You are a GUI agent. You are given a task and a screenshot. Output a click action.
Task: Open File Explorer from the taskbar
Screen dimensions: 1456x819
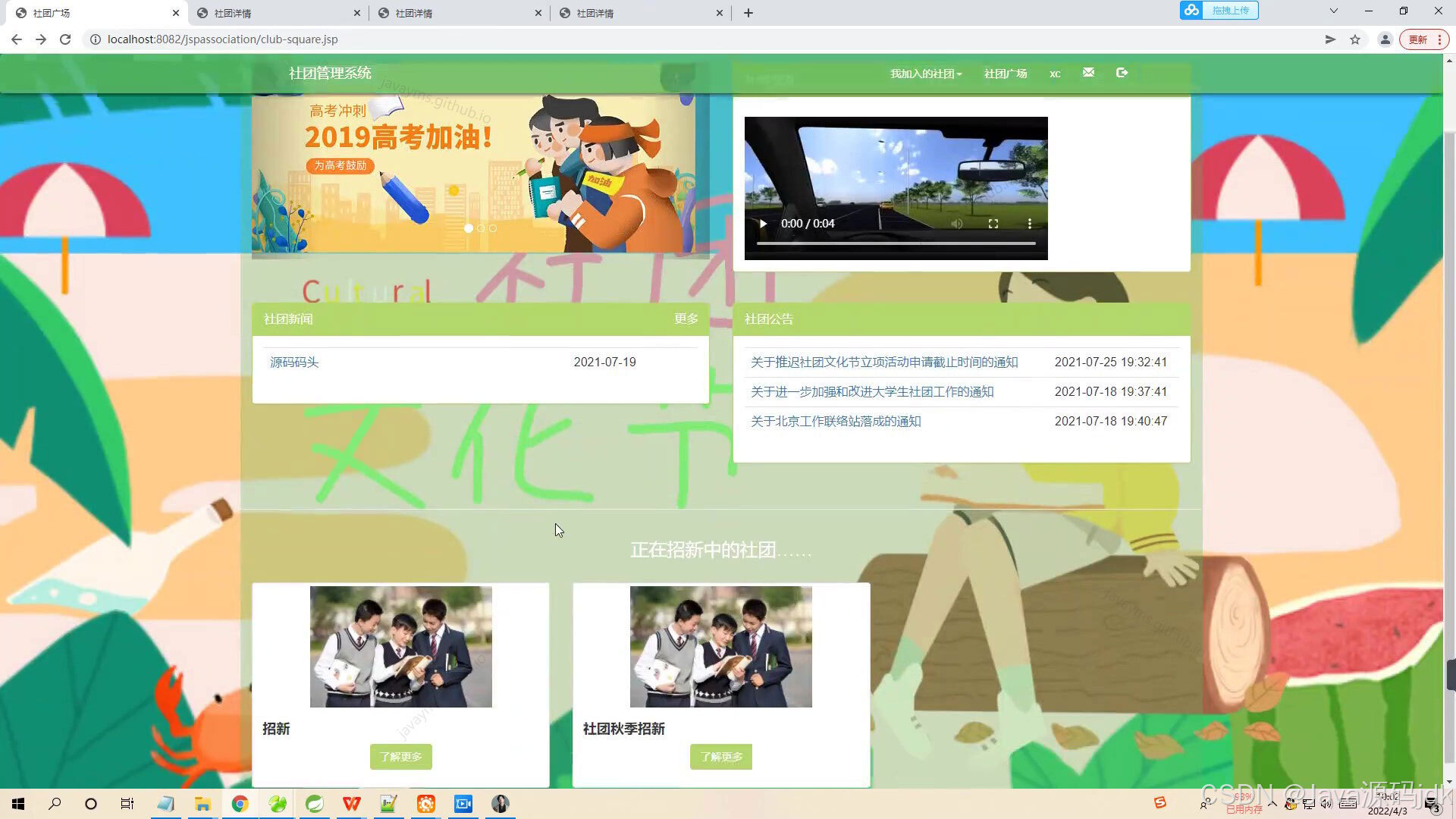[x=202, y=803]
